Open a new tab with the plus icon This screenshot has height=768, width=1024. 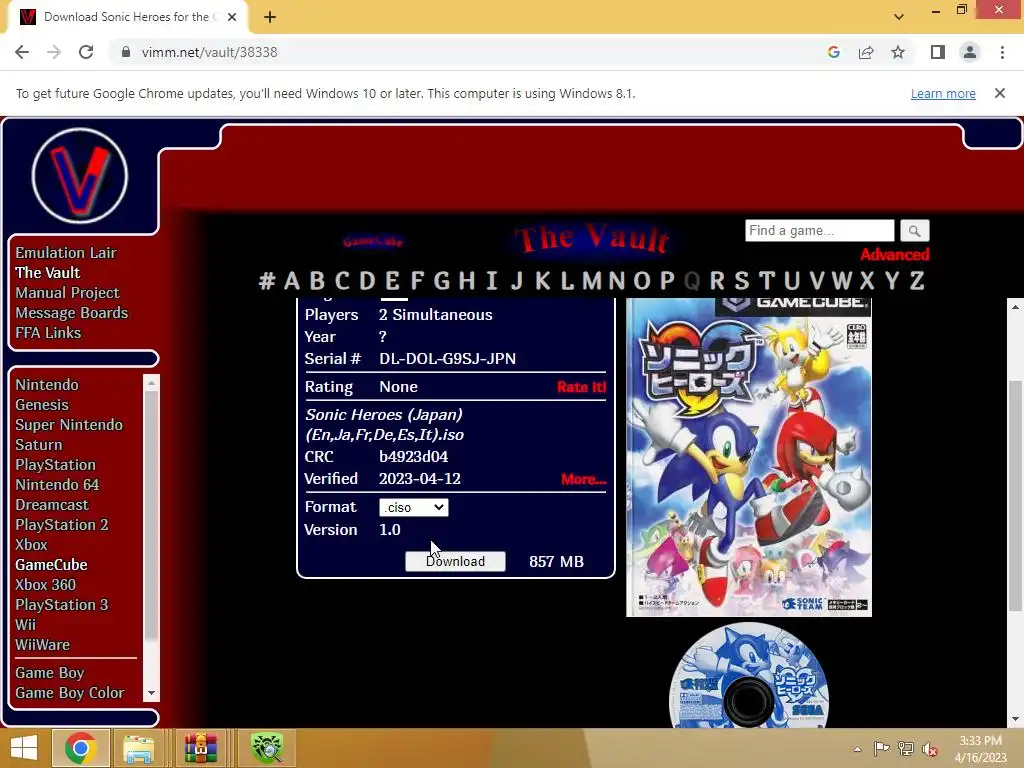click(270, 17)
